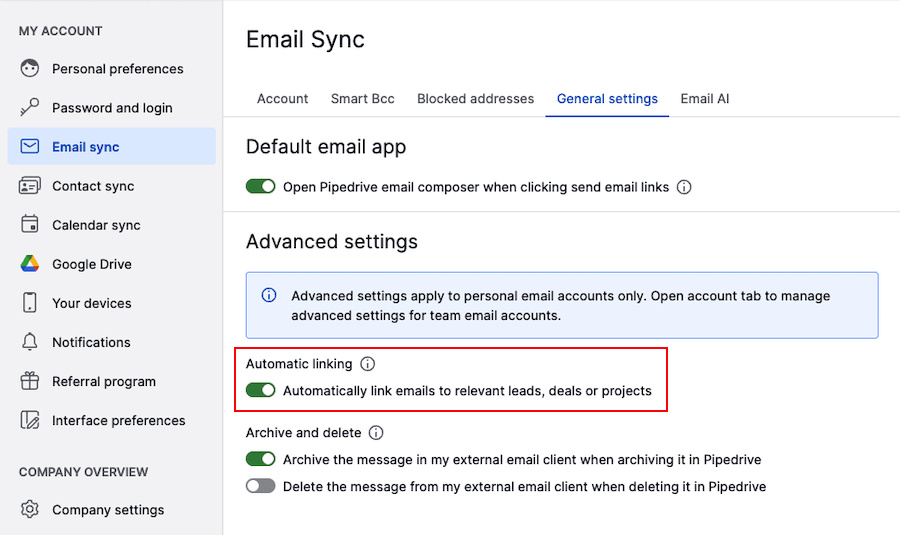Click the Referral program gift icon
Screen dimensions: 900x535
(30, 381)
